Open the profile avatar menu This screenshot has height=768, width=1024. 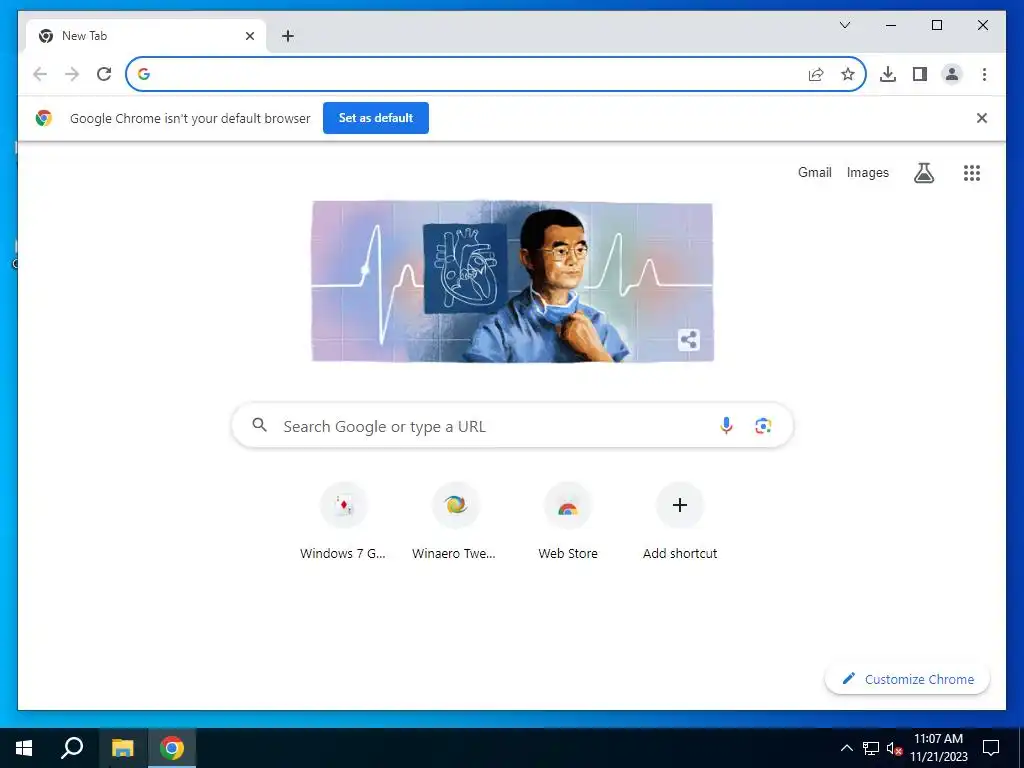pyautogui.click(x=952, y=74)
